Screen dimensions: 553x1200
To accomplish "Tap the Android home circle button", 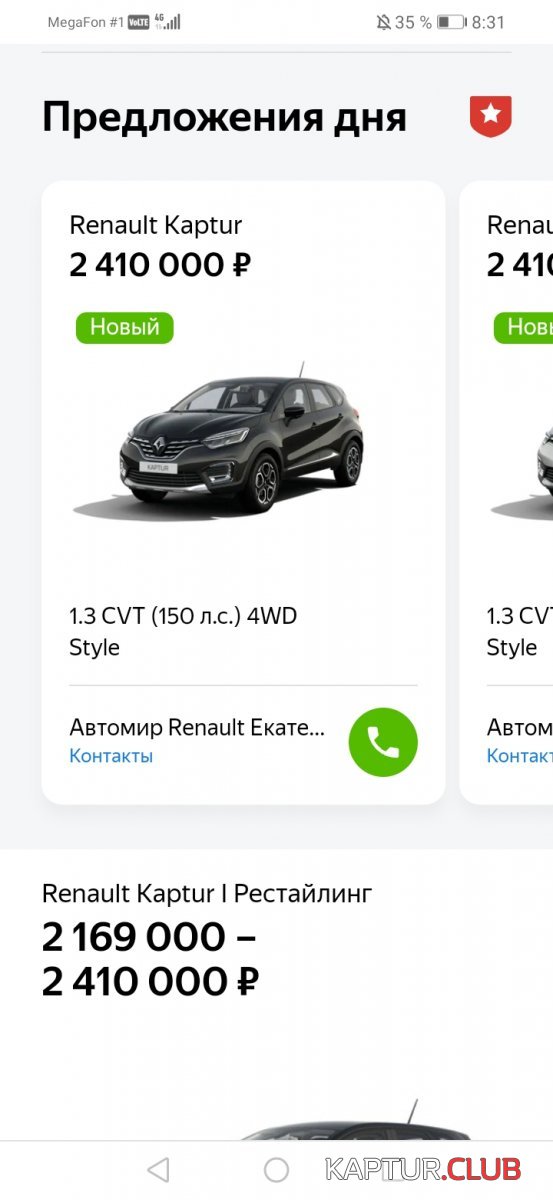I will tap(276, 1169).
